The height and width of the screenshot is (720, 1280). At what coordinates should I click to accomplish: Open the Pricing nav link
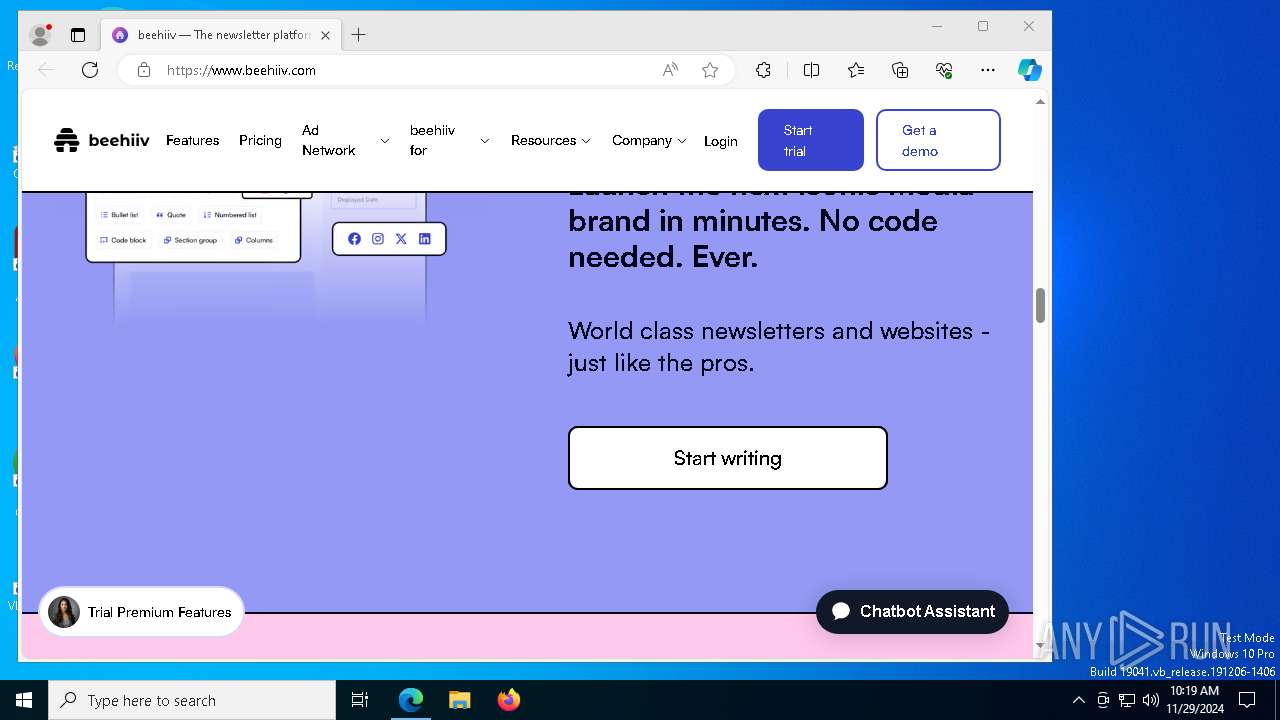click(260, 140)
